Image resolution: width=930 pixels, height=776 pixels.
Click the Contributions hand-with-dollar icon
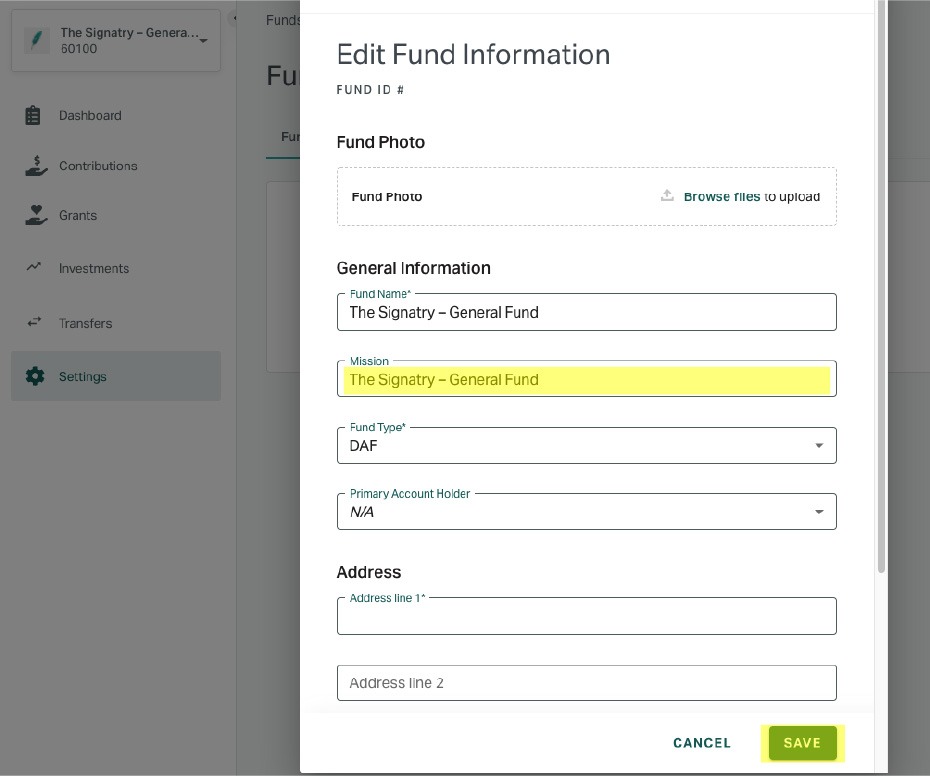36,166
